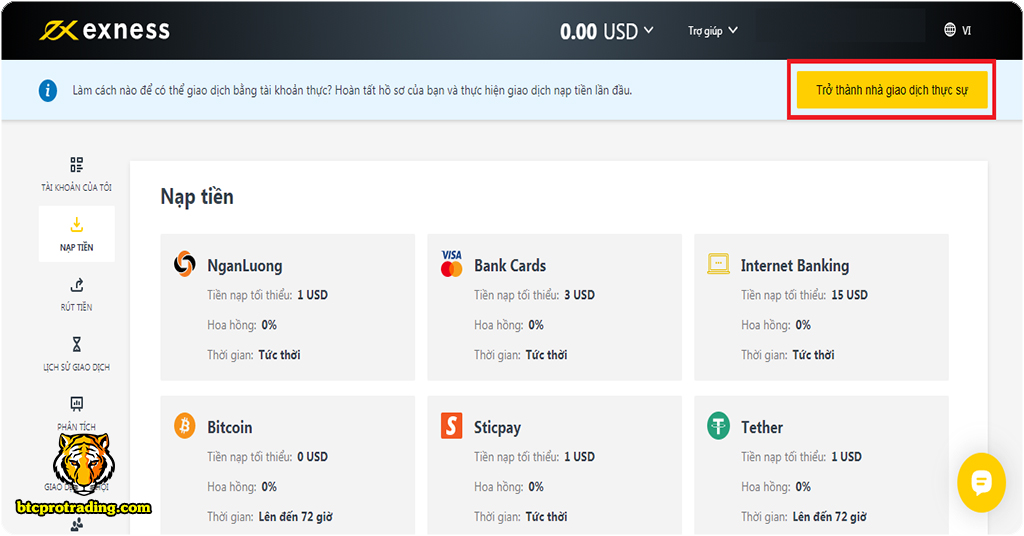Click the Exness logo
Viewport: 1024px width, 536px height.
(x=105, y=30)
